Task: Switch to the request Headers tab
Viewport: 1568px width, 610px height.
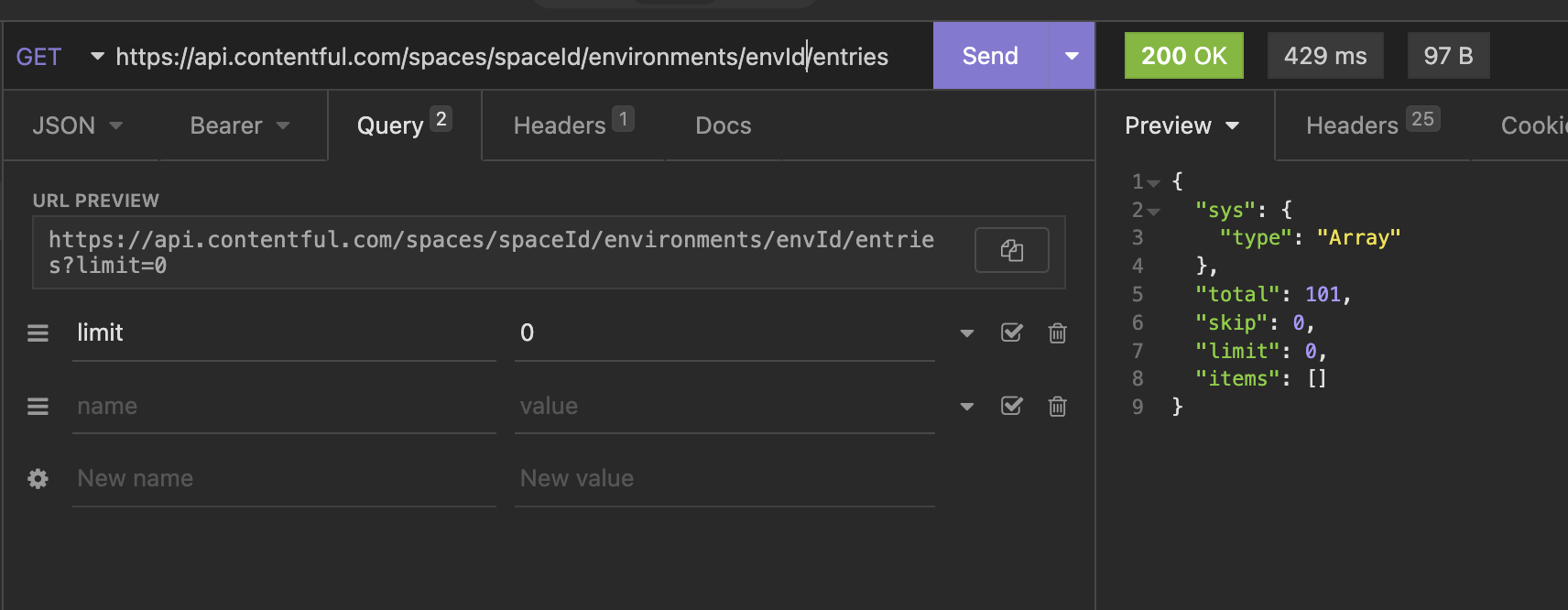Action: [573, 125]
